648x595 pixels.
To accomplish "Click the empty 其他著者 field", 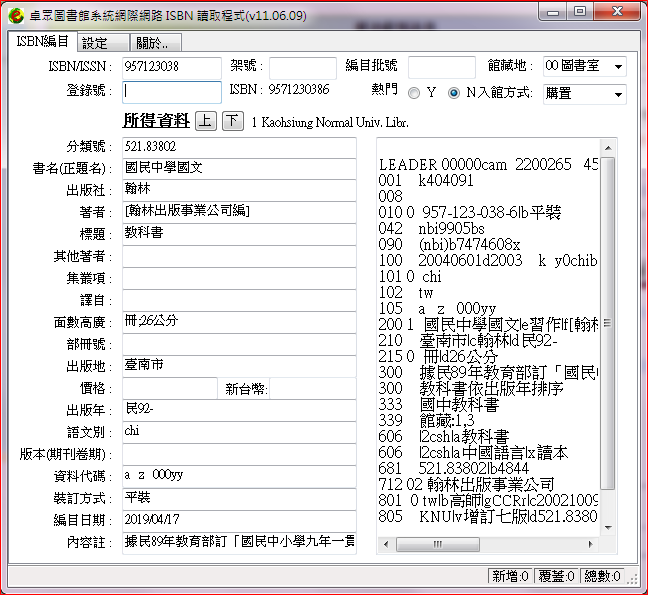I will 239,257.
